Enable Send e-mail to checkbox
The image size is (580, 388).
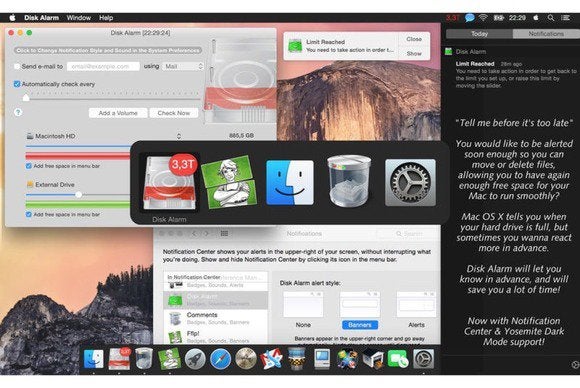pos(17,66)
